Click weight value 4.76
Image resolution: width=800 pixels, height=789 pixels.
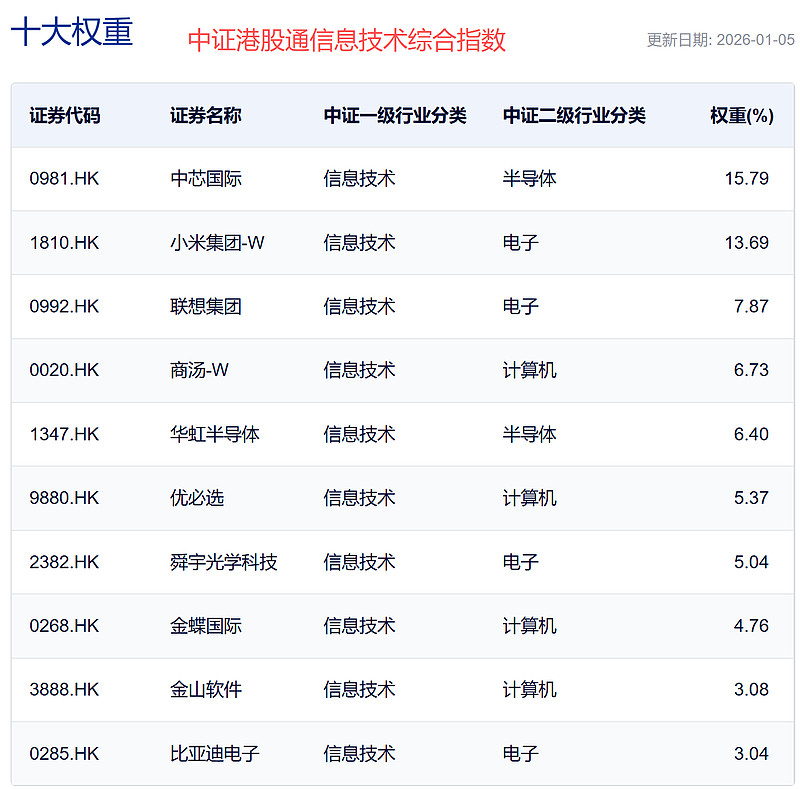pos(751,626)
